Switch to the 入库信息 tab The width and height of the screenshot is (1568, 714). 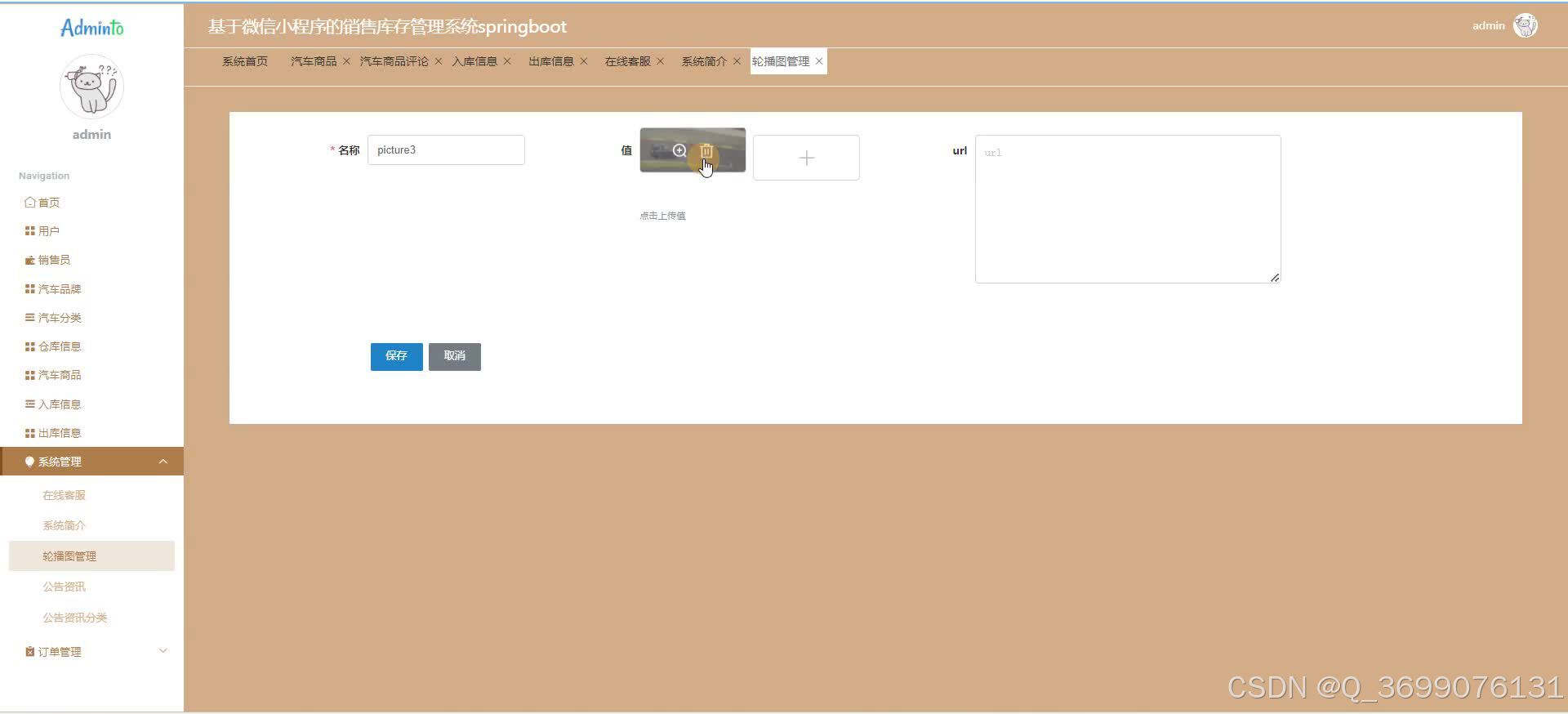474,61
